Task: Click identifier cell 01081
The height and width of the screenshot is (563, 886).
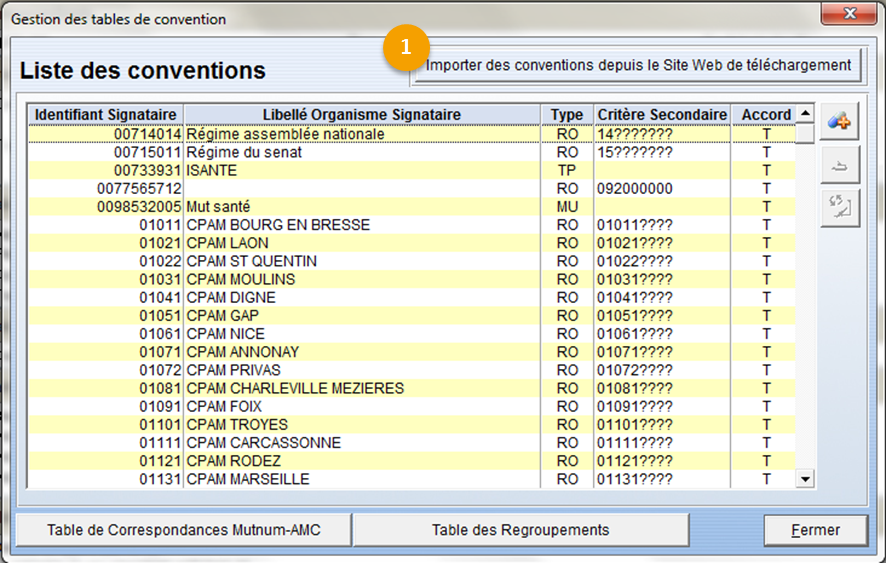Action: (106, 388)
